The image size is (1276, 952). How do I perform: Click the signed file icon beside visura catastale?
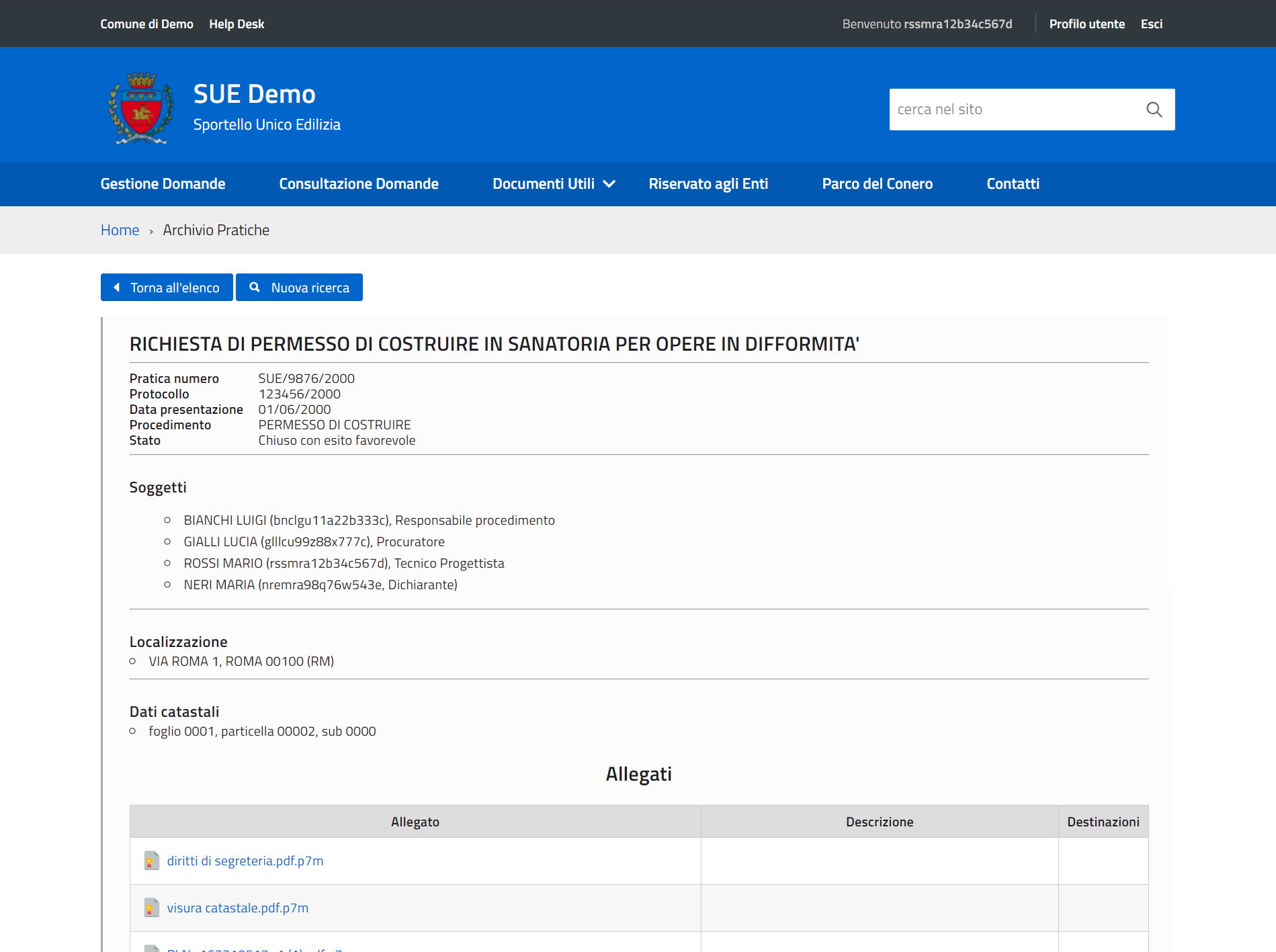[x=151, y=908]
